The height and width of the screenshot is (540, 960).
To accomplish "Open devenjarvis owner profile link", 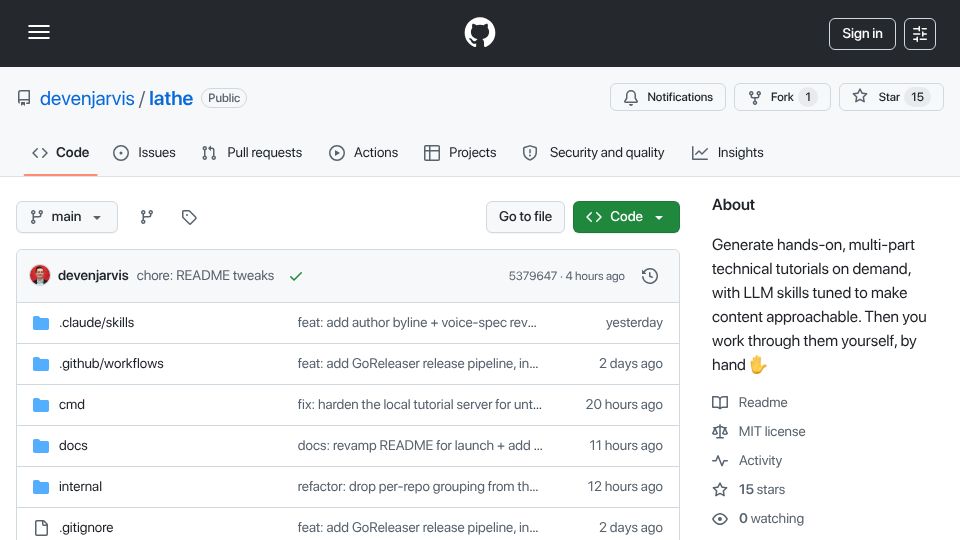I will pyautogui.click(x=87, y=99).
